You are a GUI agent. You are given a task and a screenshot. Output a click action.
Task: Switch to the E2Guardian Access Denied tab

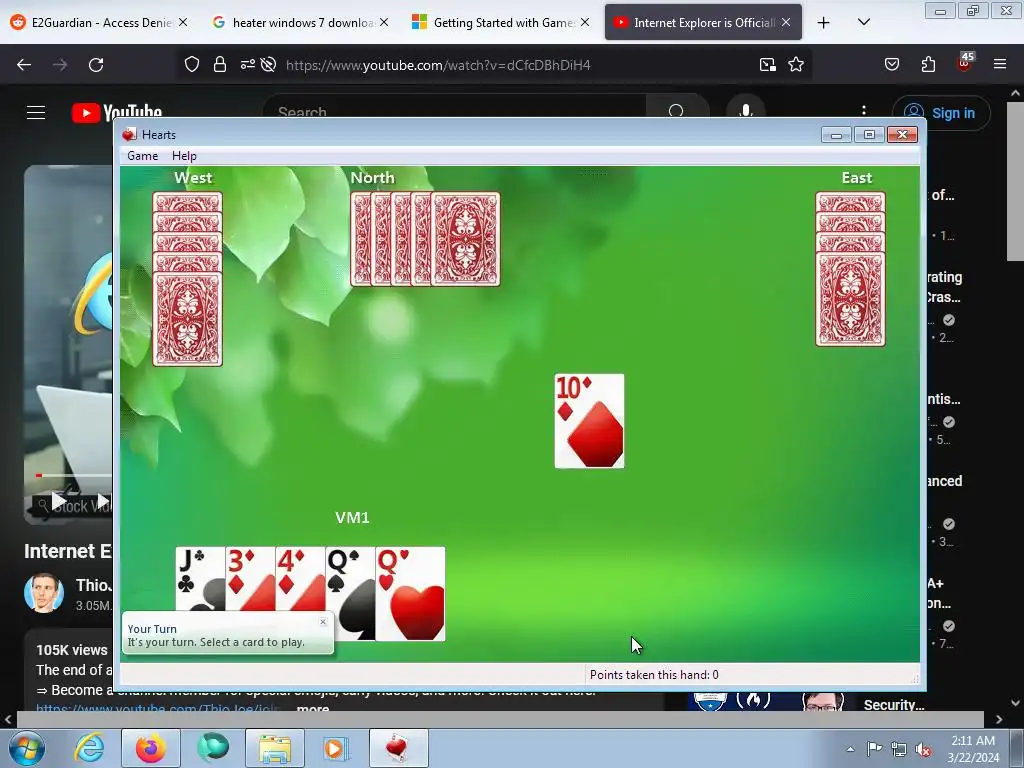coord(99,22)
